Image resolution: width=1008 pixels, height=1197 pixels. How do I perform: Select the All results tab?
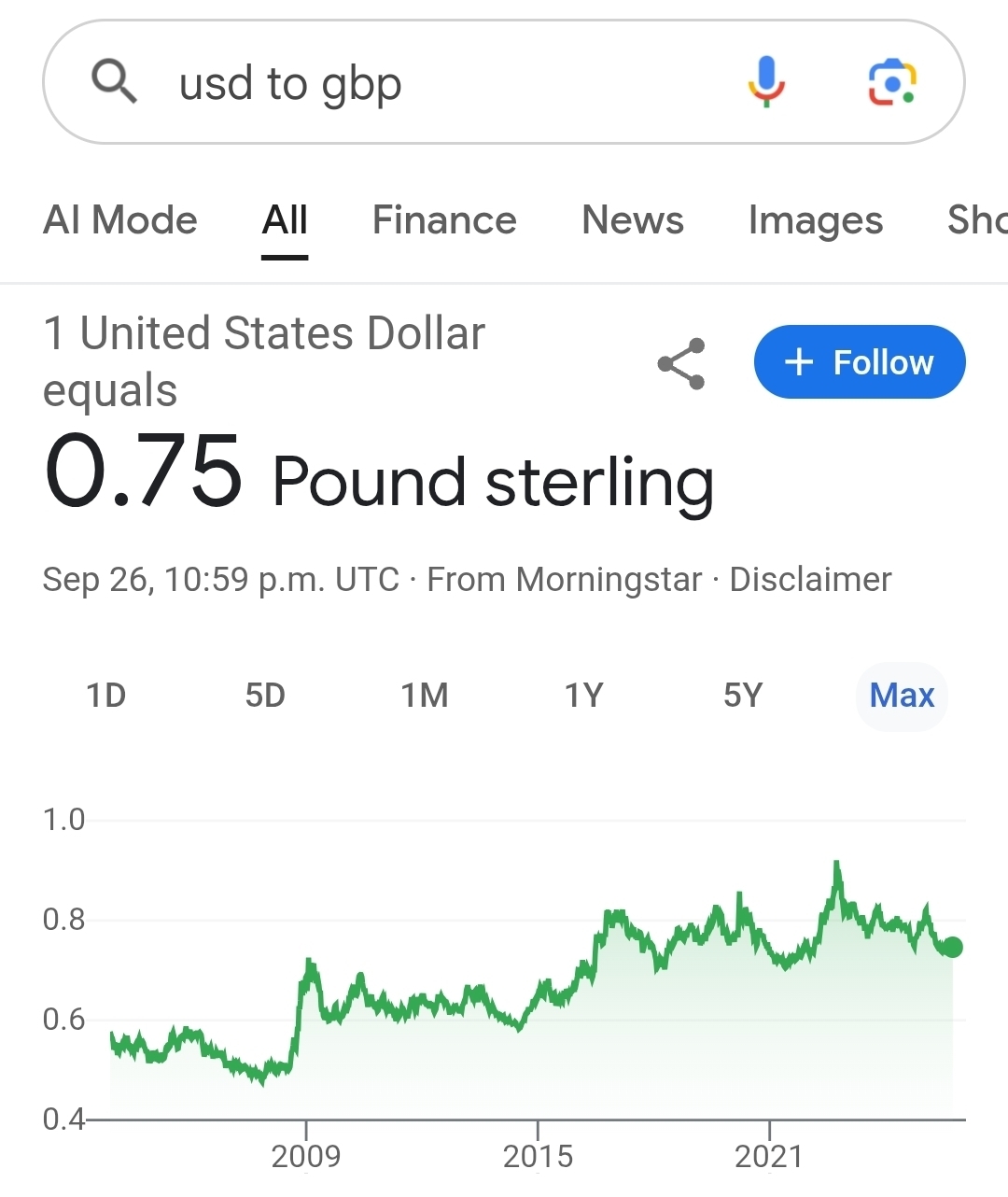(285, 221)
